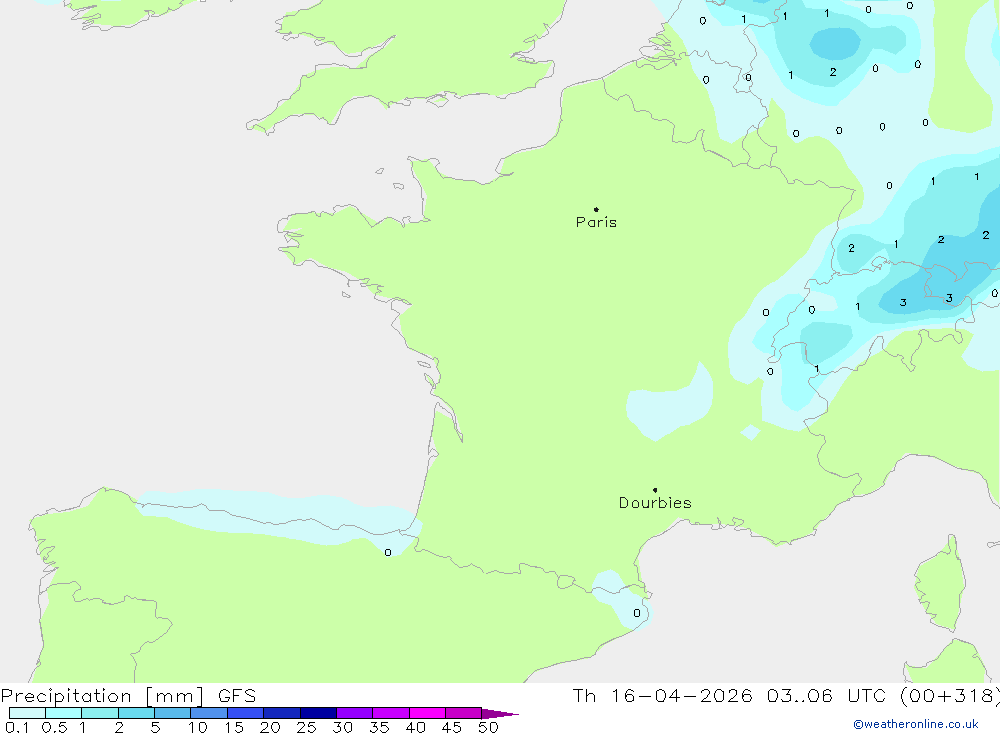
Task: Click the Precipitation [mm] GFS title
Action: [128, 695]
